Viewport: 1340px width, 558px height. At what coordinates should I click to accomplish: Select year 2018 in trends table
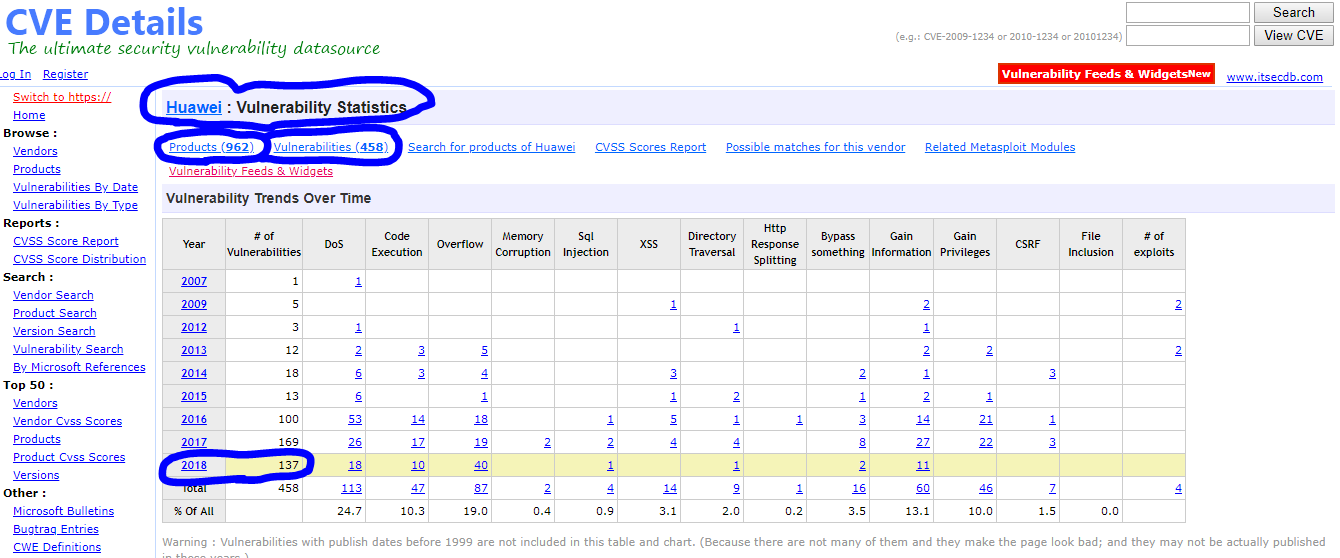(x=194, y=465)
